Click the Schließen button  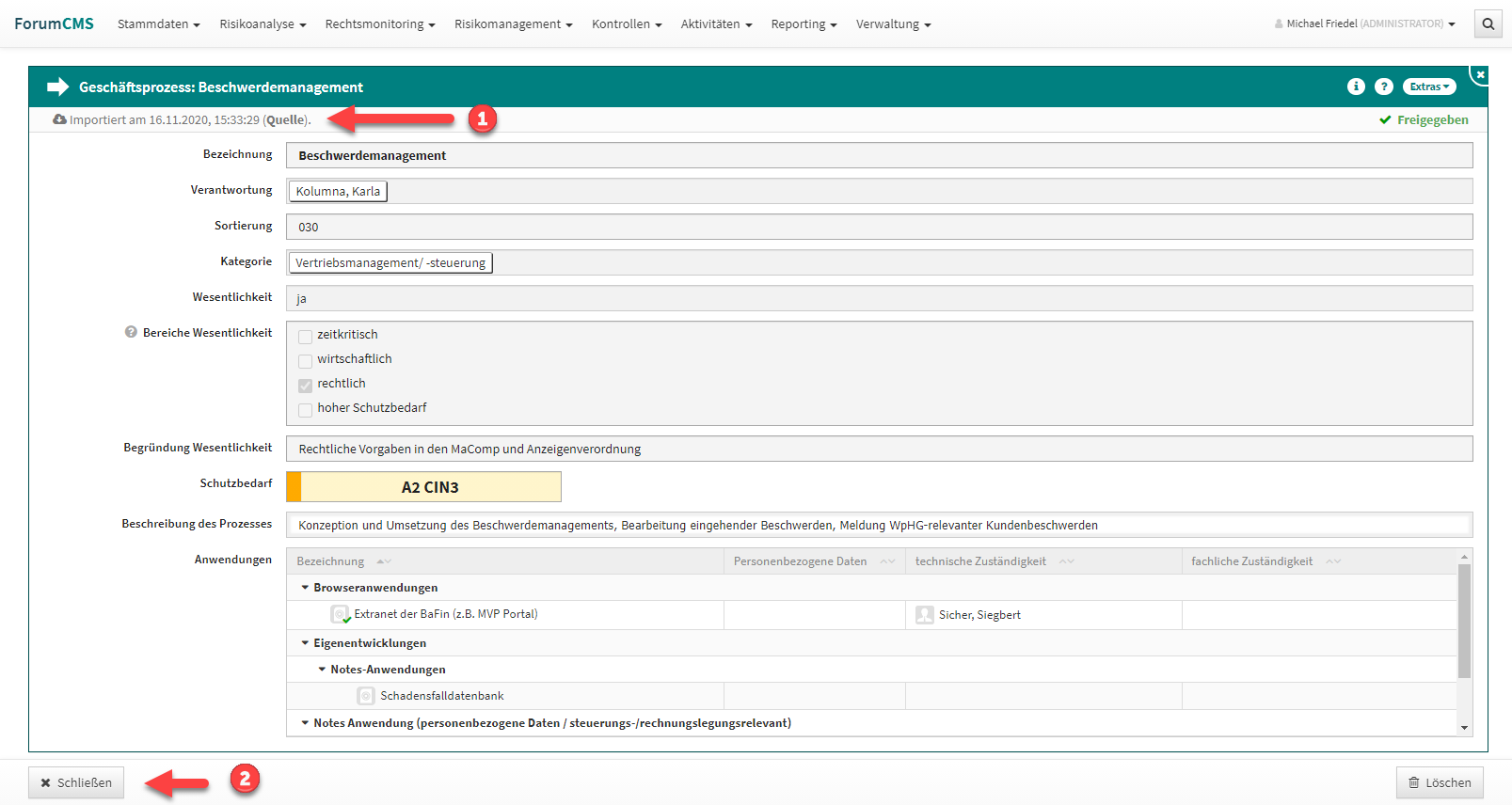(x=76, y=782)
